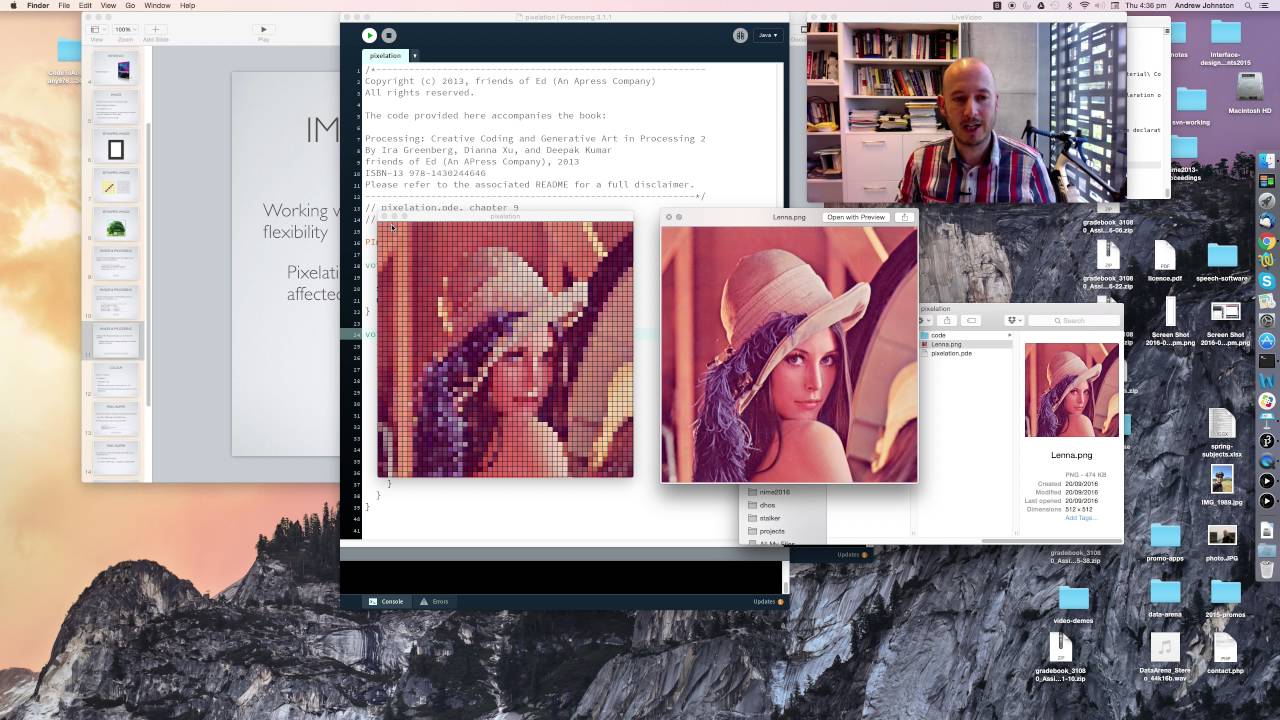This screenshot has height=720, width=1280.
Task: Click the Keynote Add Slide button
Action: pos(155,31)
